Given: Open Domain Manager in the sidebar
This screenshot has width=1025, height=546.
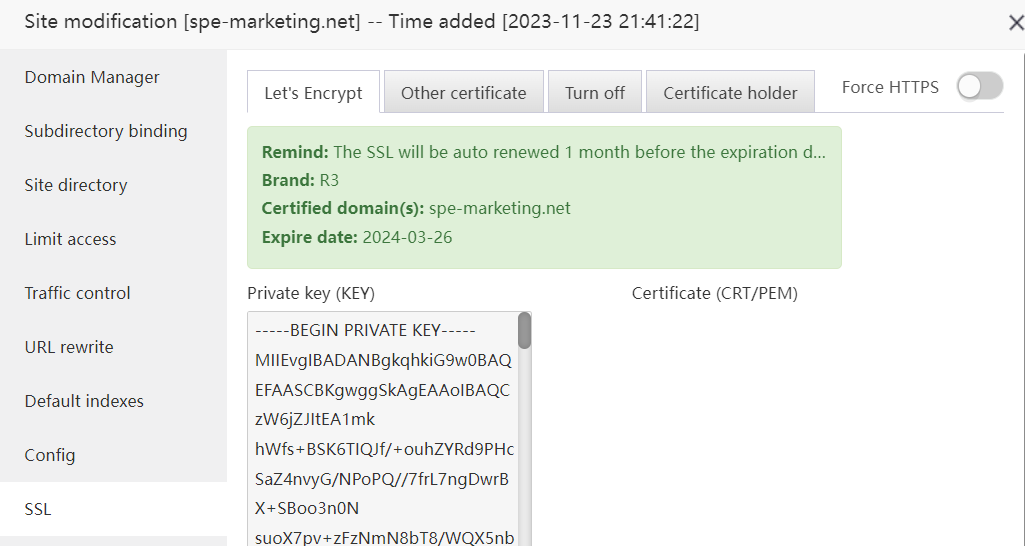Looking at the screenshot, I should click(x=92, y=77).
